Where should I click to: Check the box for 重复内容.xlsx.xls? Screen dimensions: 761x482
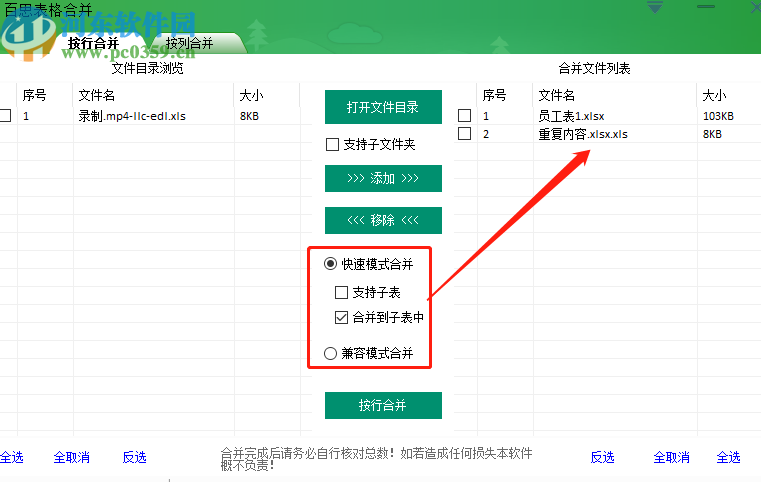pos(464,134)
